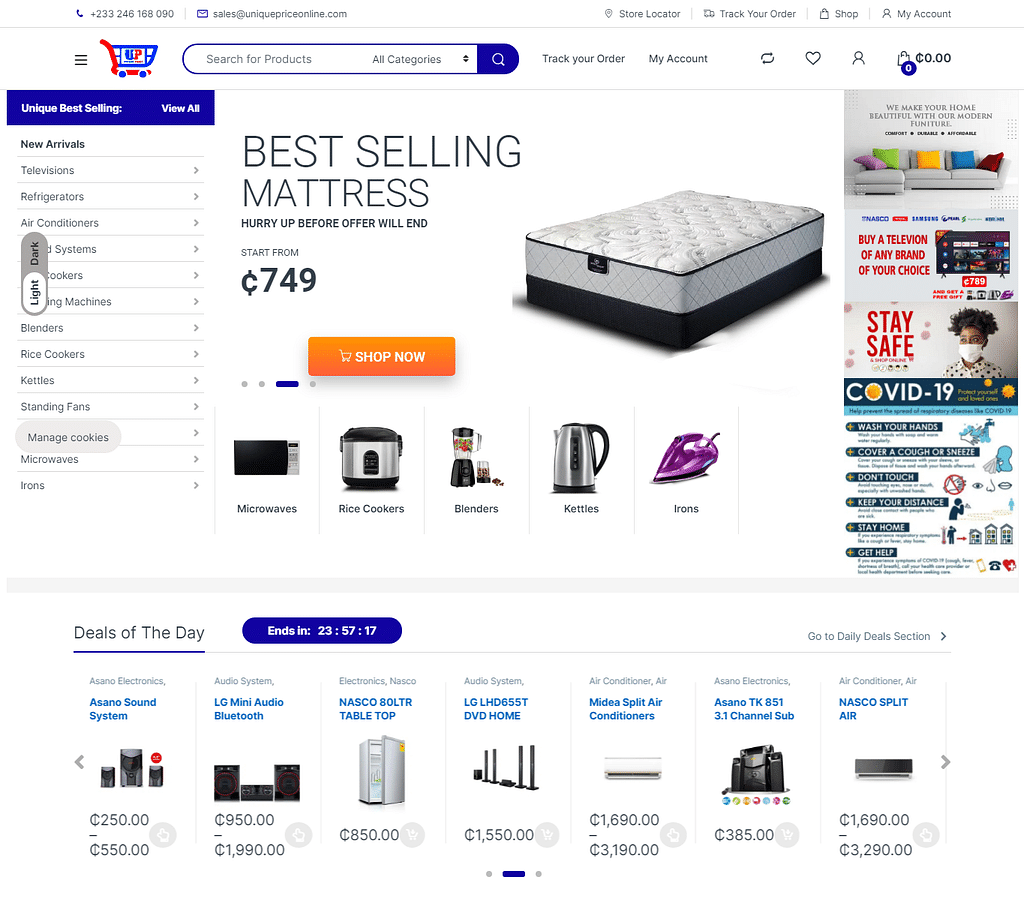Screen dimensions: 1024x913
Task: Select the first hero slider dot
Action: (244, 384)
